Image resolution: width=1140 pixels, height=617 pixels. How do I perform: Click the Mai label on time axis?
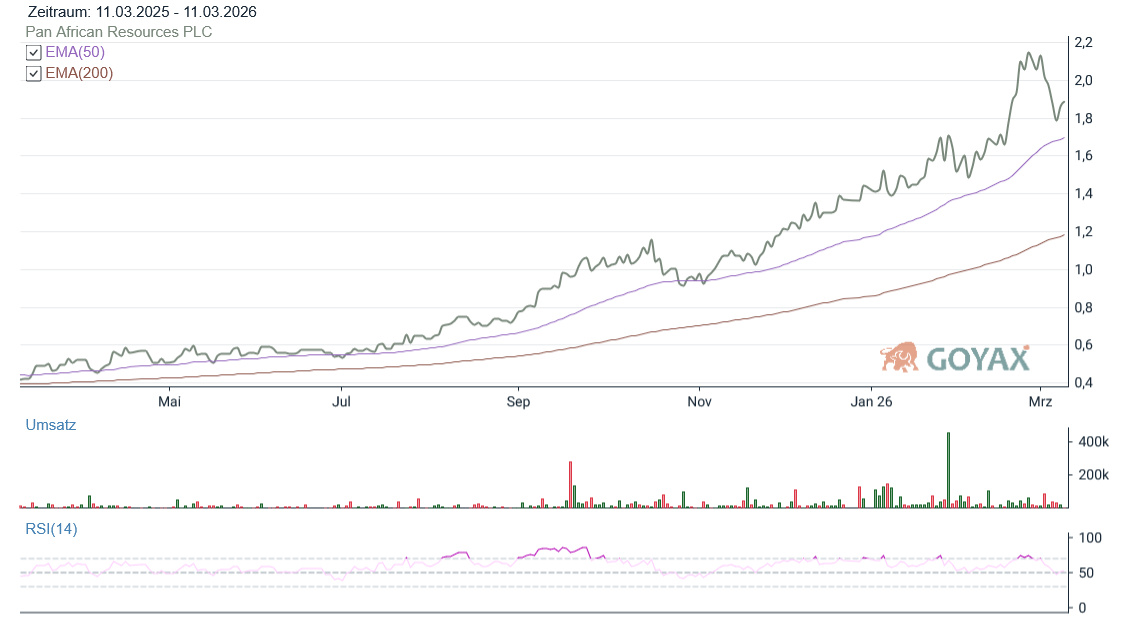[169, 402]
